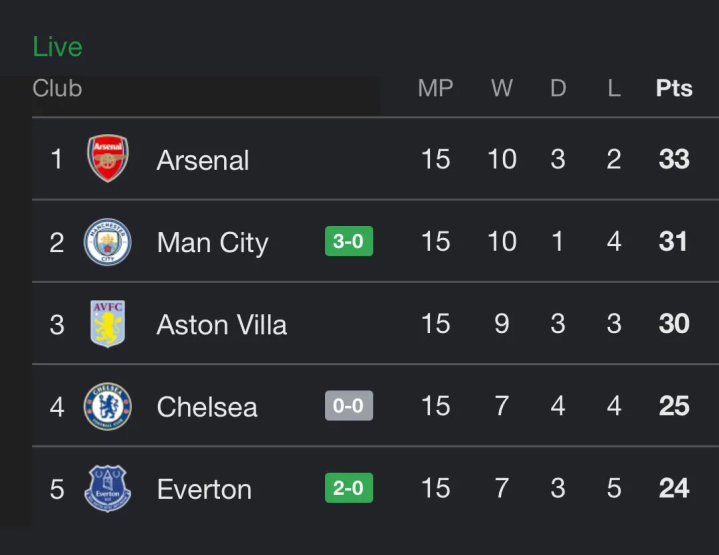Viewport: 719px width, 555px height.
Task: Click the MP column header
Action: point(435,88)
